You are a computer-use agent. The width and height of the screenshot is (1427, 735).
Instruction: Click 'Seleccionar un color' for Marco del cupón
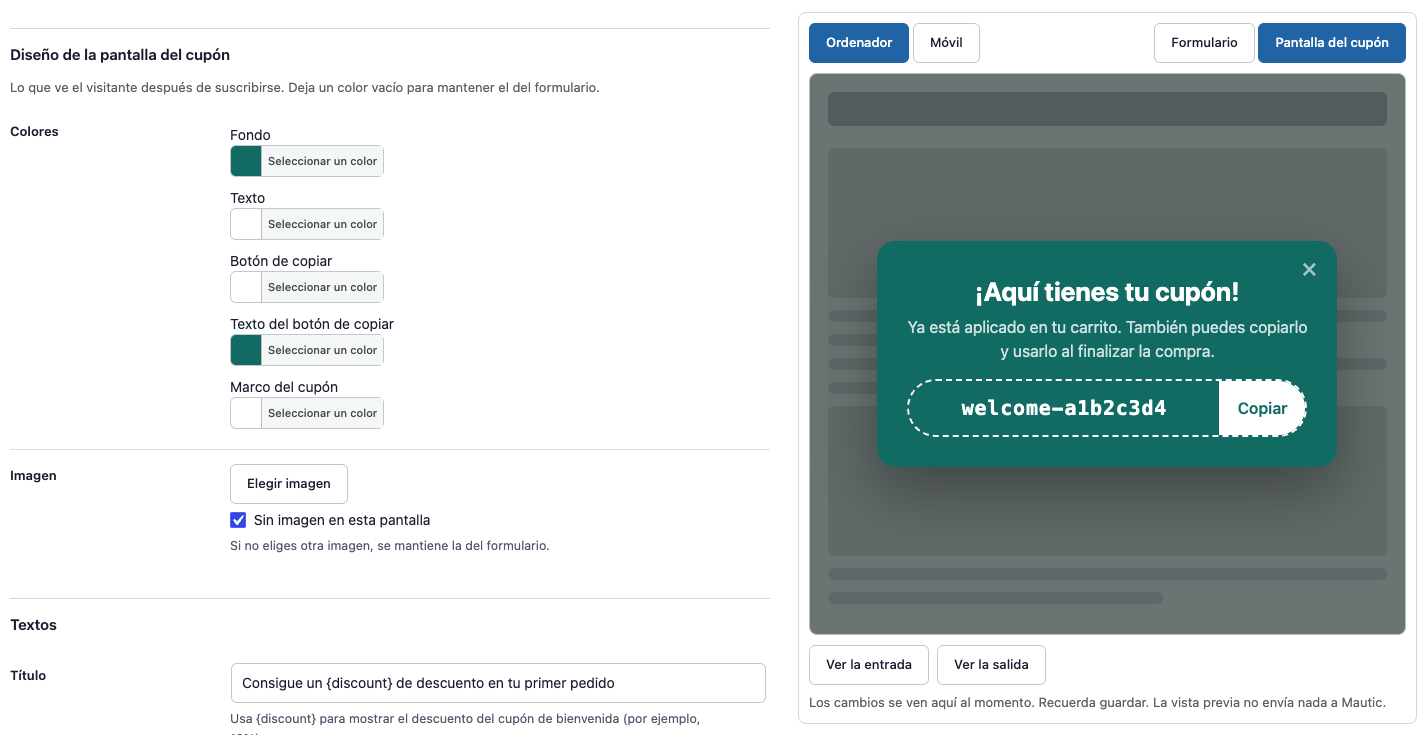322,413
